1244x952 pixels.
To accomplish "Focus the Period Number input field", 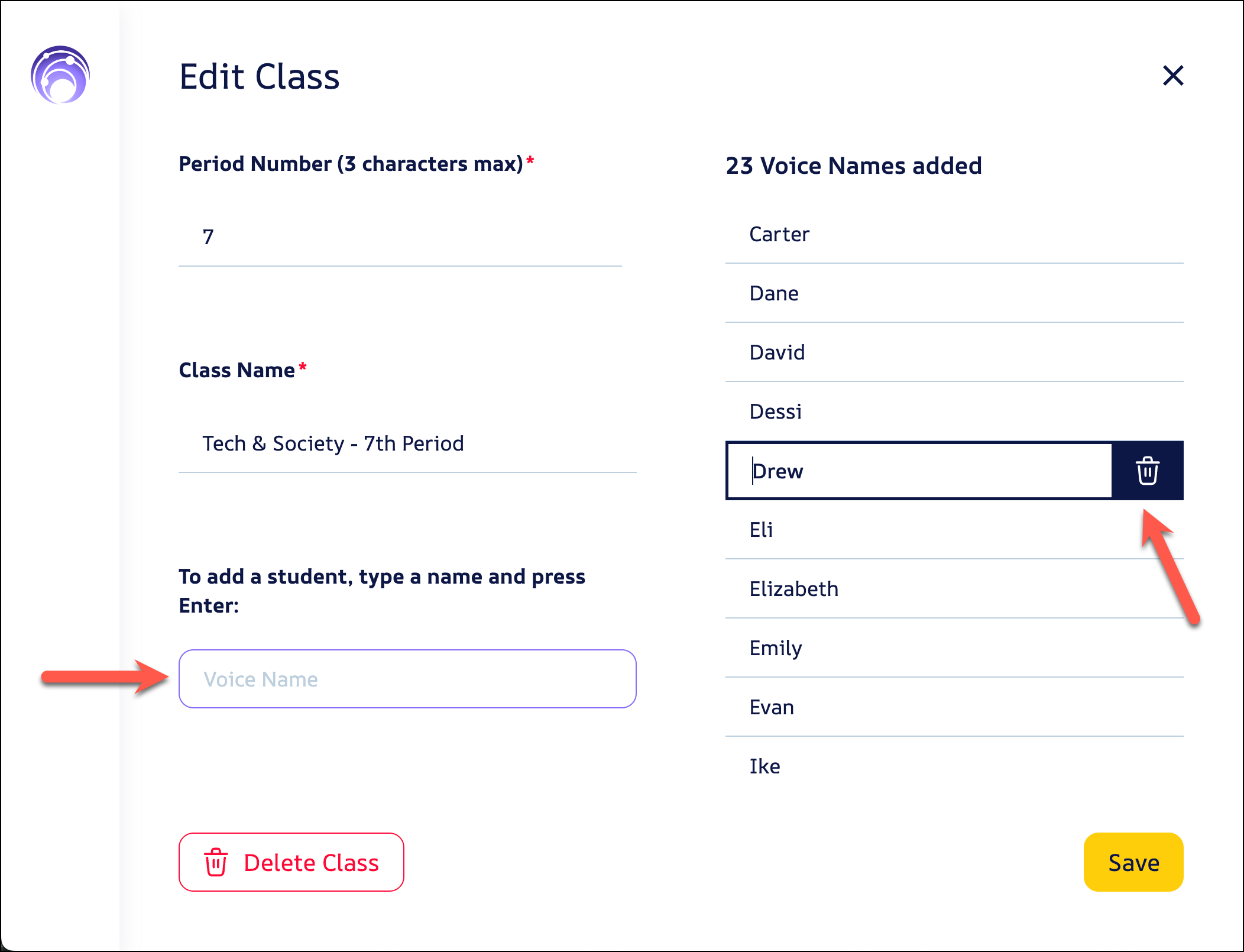I will pos(400,237).
